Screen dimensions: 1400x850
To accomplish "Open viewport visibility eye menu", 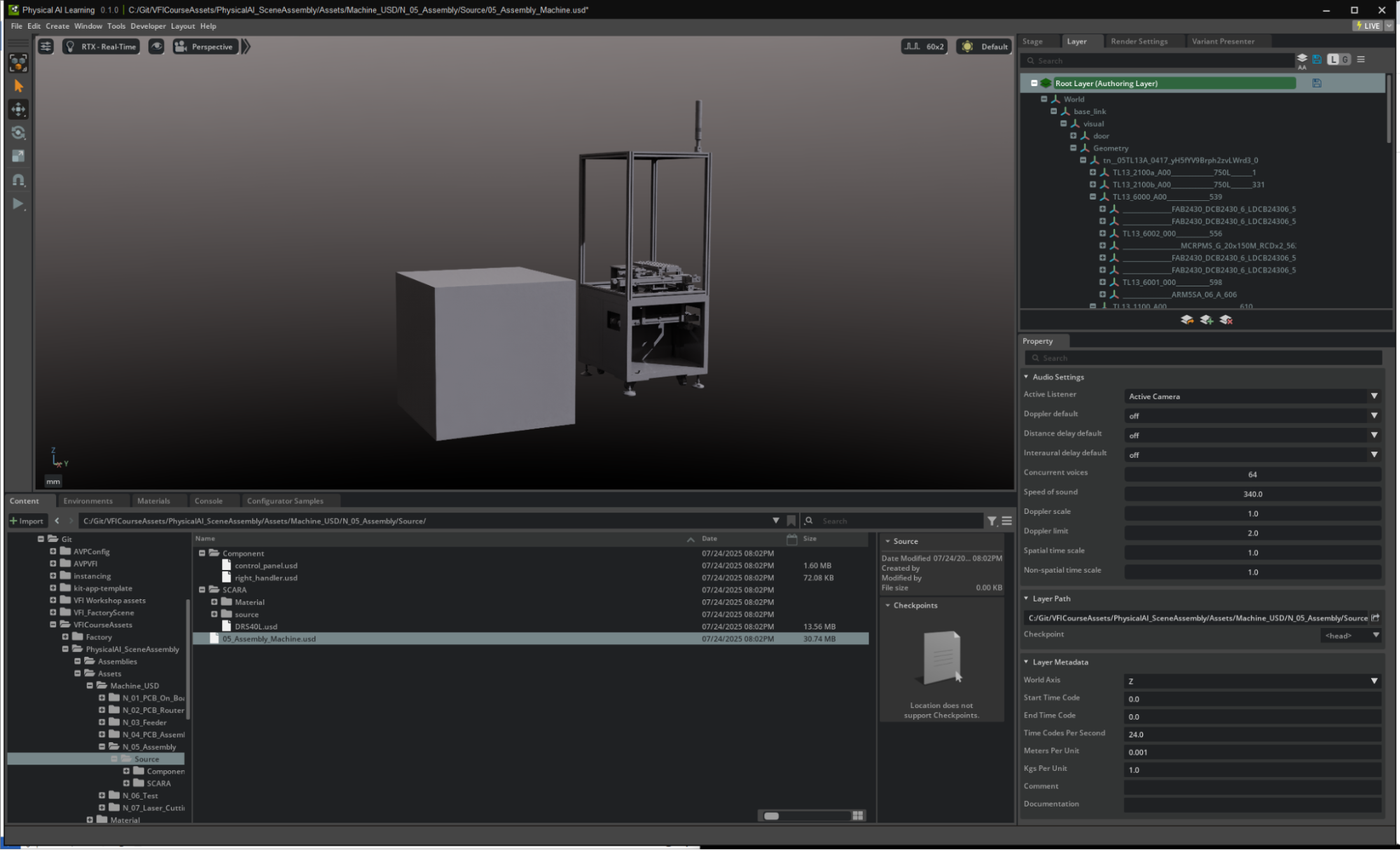I will [156, 47].
